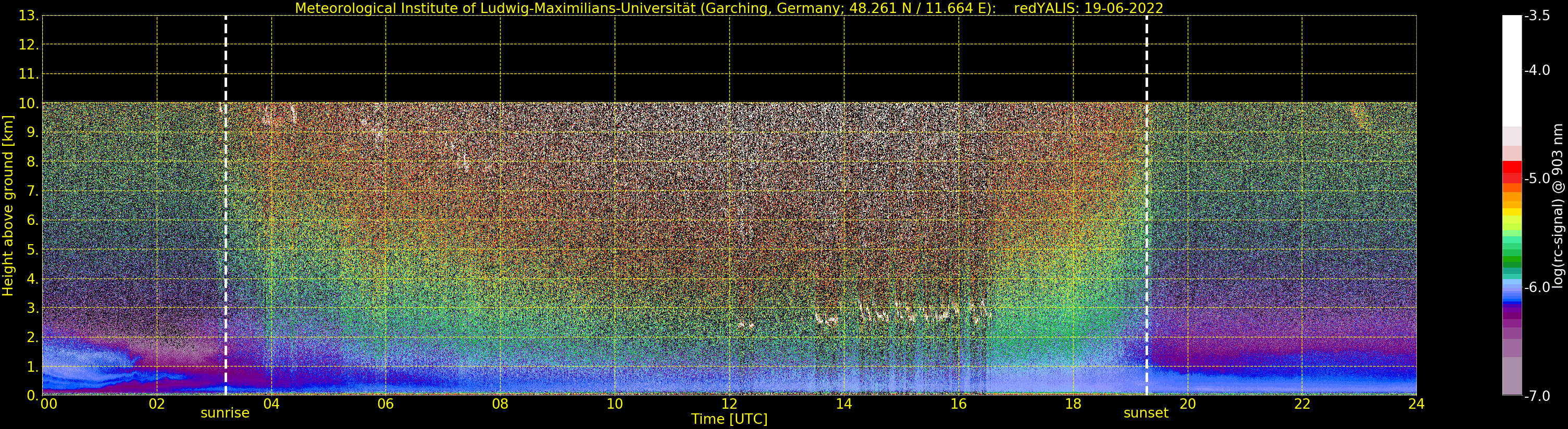Click the height axis tick label '12.'
This screenshot has height=429, width=1568.
29,45
